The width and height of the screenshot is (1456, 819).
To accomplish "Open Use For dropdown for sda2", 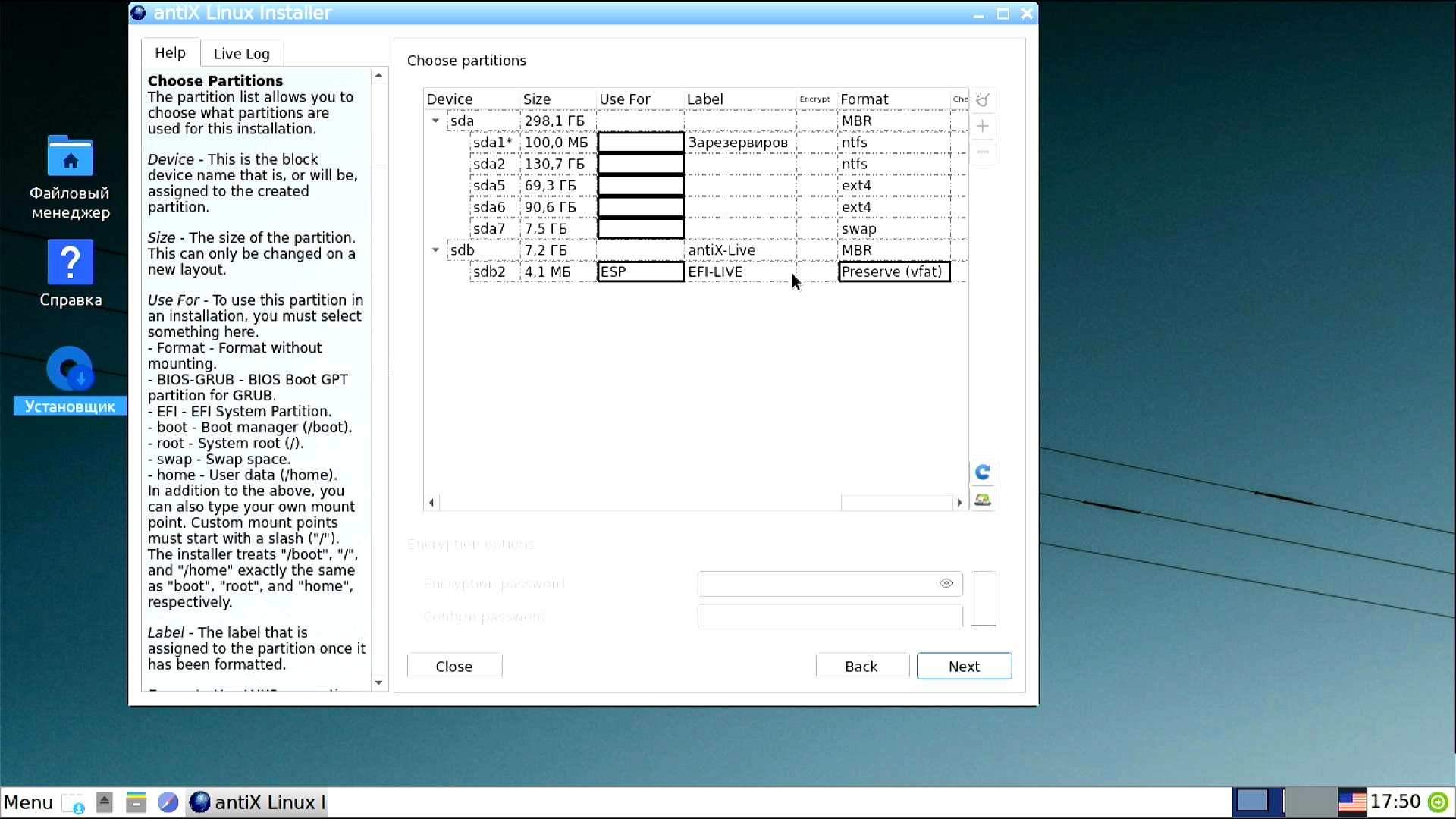I will [641, 164].
